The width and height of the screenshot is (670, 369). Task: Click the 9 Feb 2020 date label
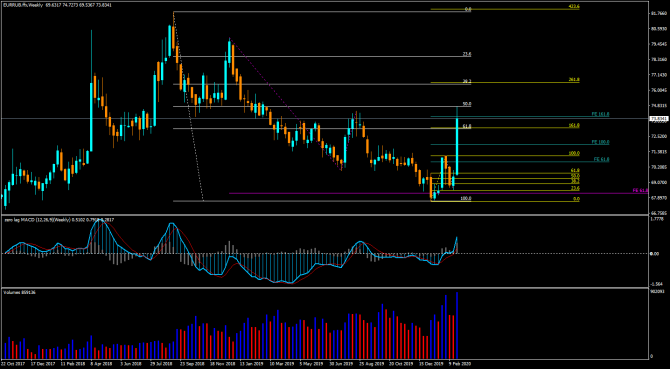(x=460, y=363)
